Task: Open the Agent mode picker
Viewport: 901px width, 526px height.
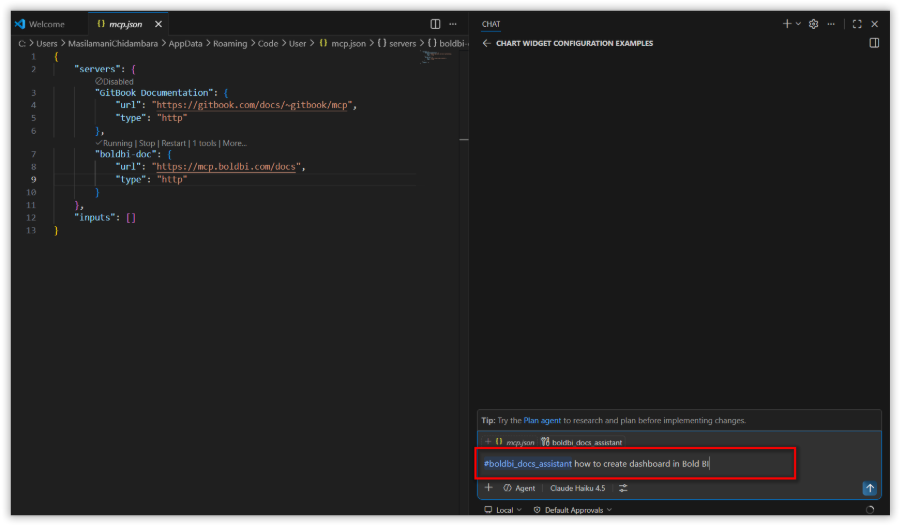Action: [x=519, y=488]
